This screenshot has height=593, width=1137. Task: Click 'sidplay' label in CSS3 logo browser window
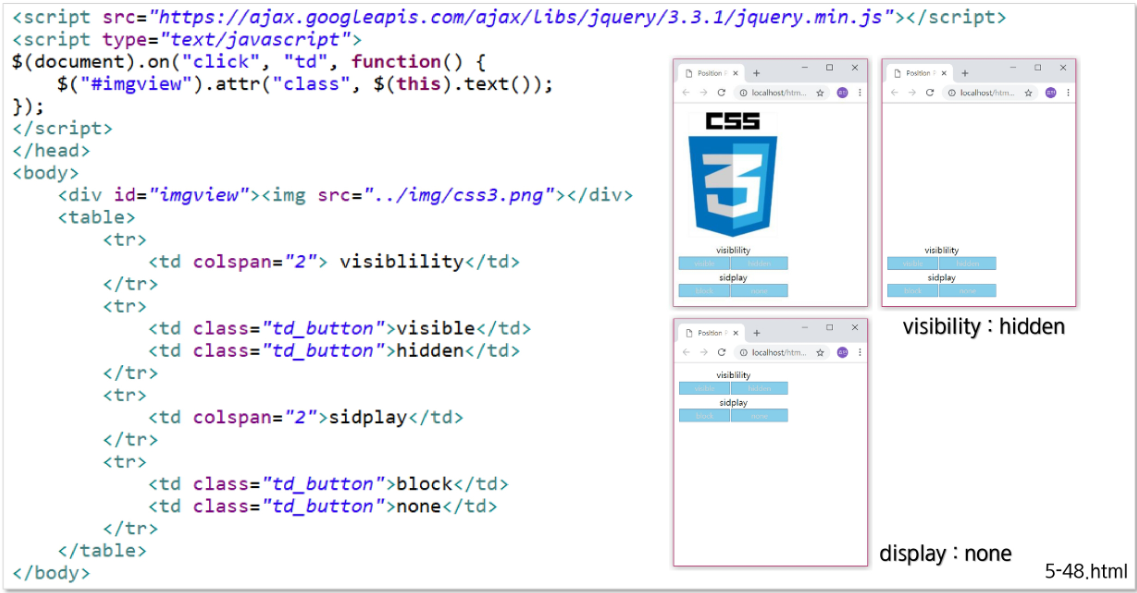click(x=733, y=278)
